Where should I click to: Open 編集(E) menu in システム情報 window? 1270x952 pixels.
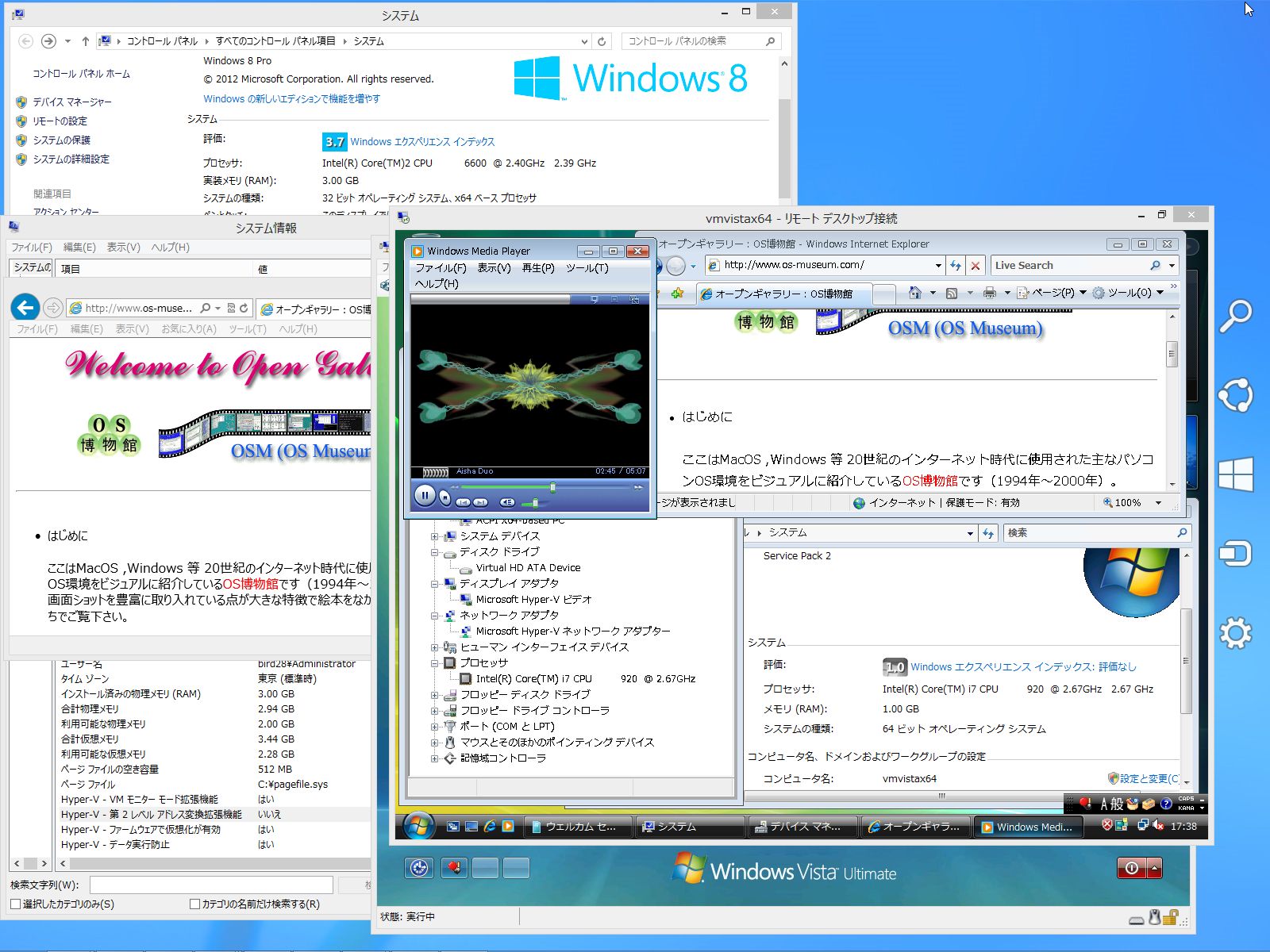[79, 248]
